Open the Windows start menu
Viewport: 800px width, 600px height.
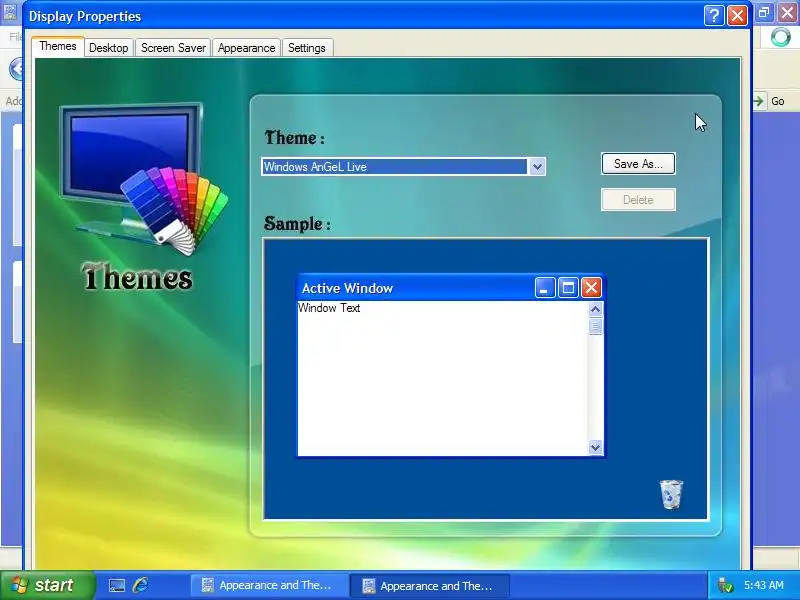pyautogui.click(x=47, y=585)
